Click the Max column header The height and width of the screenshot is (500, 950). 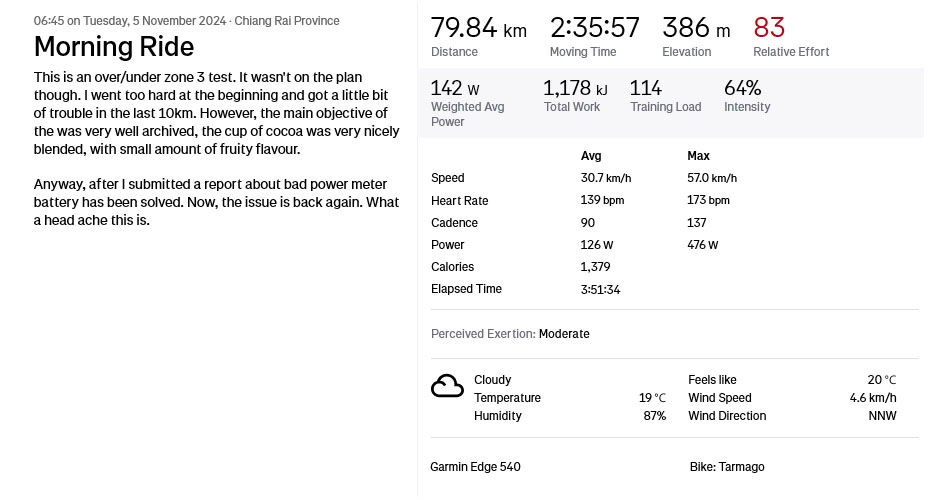[x=698, y=156]
